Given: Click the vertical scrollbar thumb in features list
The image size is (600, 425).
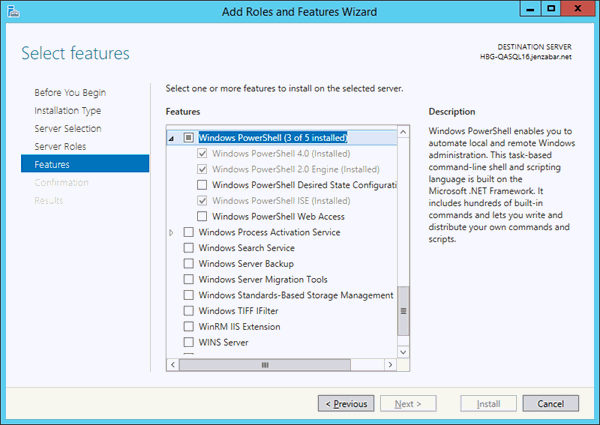Looking at the screenshot, I should [403, 311].
